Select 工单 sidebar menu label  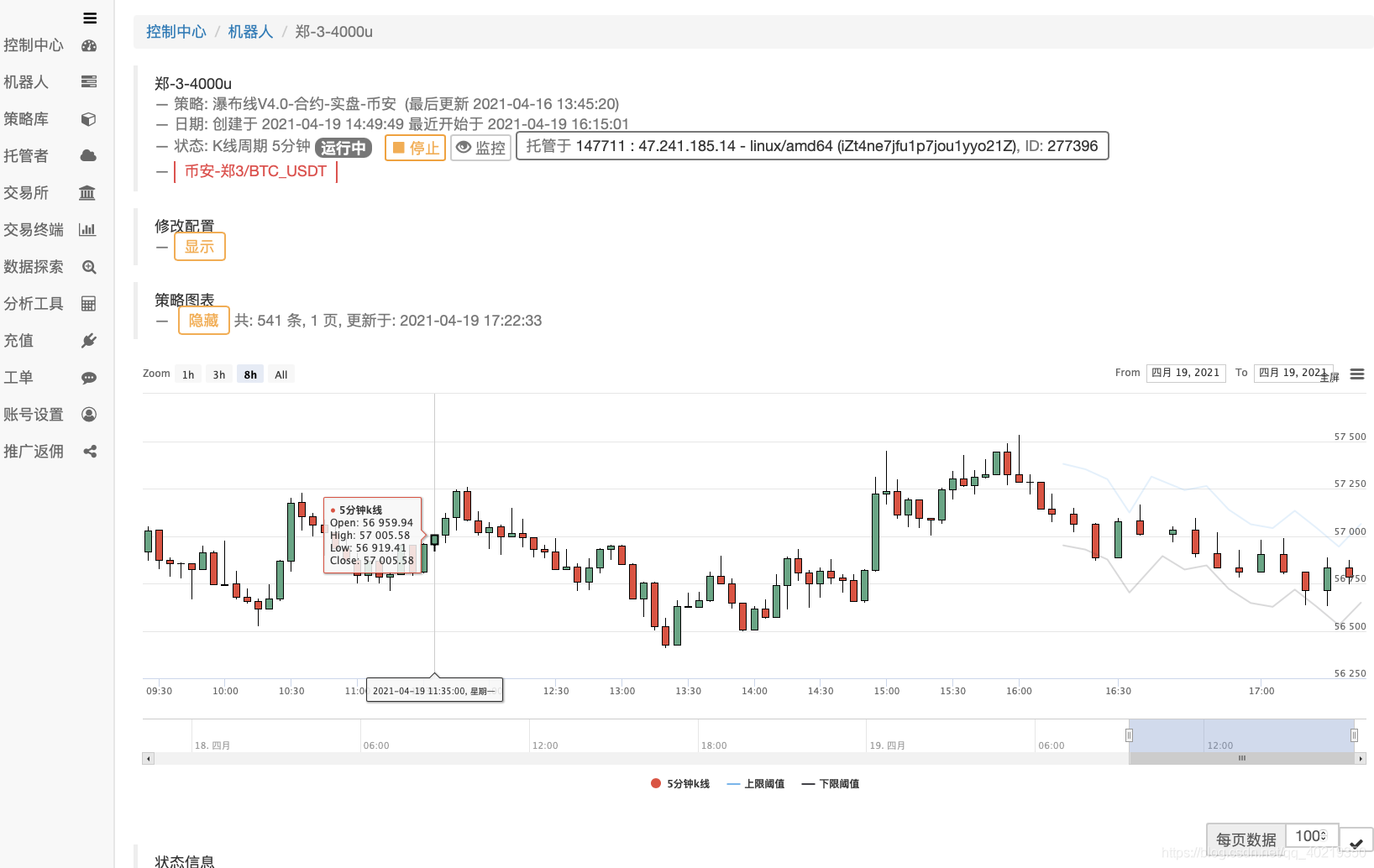coord(18,378)
